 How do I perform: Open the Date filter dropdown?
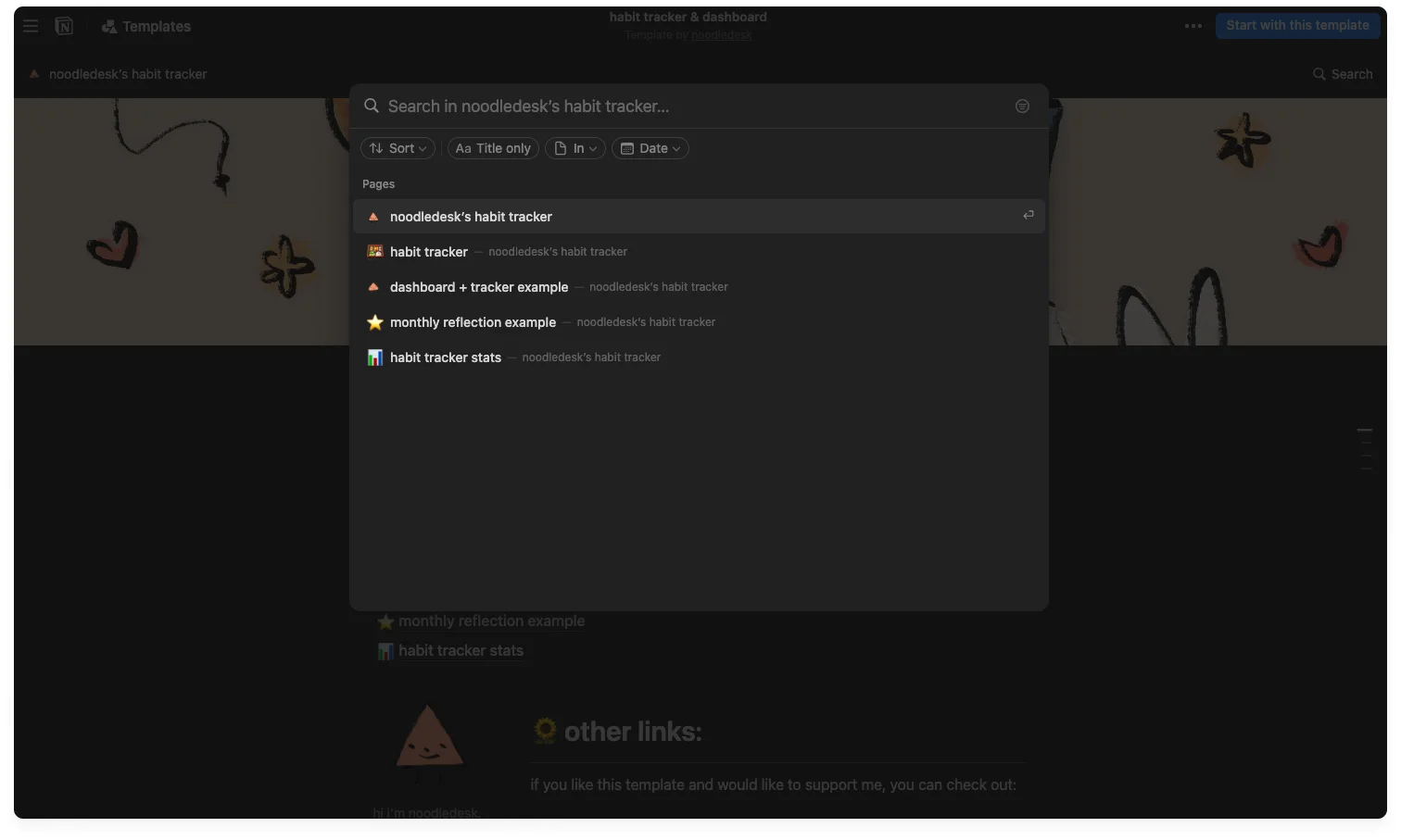pyautogui.click(x=650, y=148)
